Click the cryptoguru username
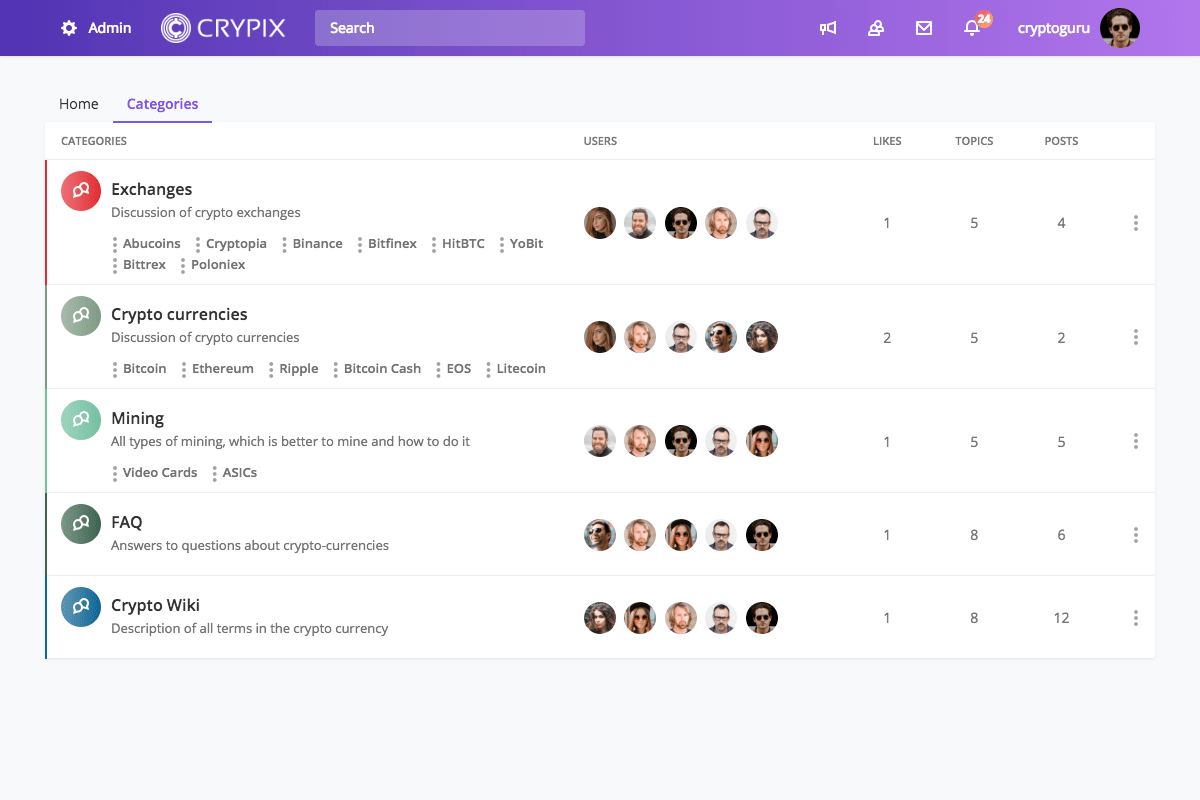Screen dimensions: 1200x800 click(x=1053, y=28)
